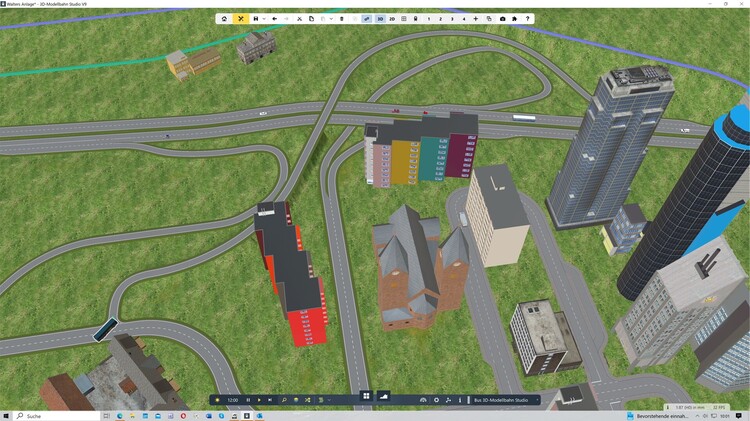Click the green layers icon in bottom bar
This screenshot has width=750, height=421.
coord(321,400)
